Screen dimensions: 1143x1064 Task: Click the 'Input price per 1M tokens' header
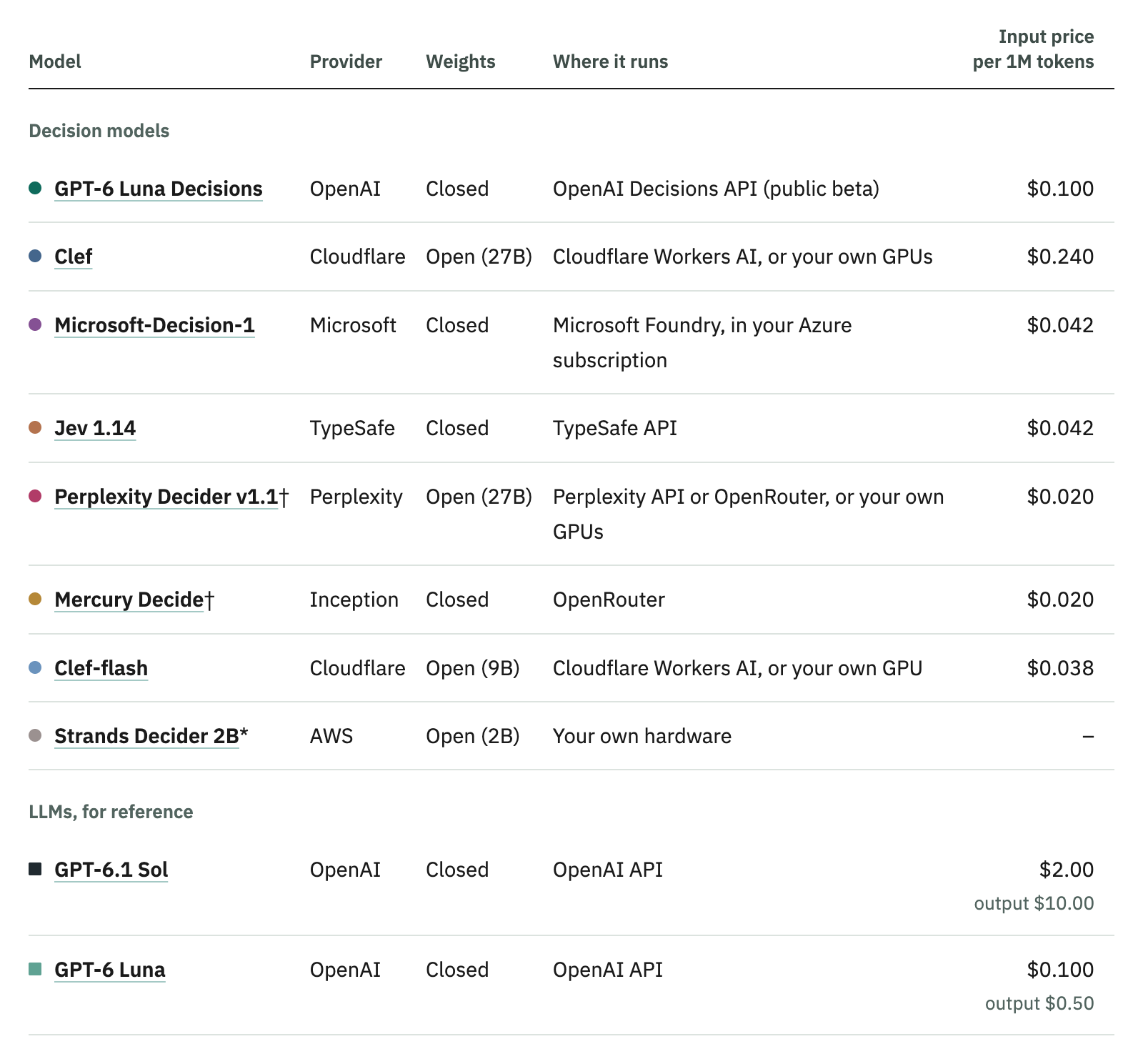point(1033,49)
